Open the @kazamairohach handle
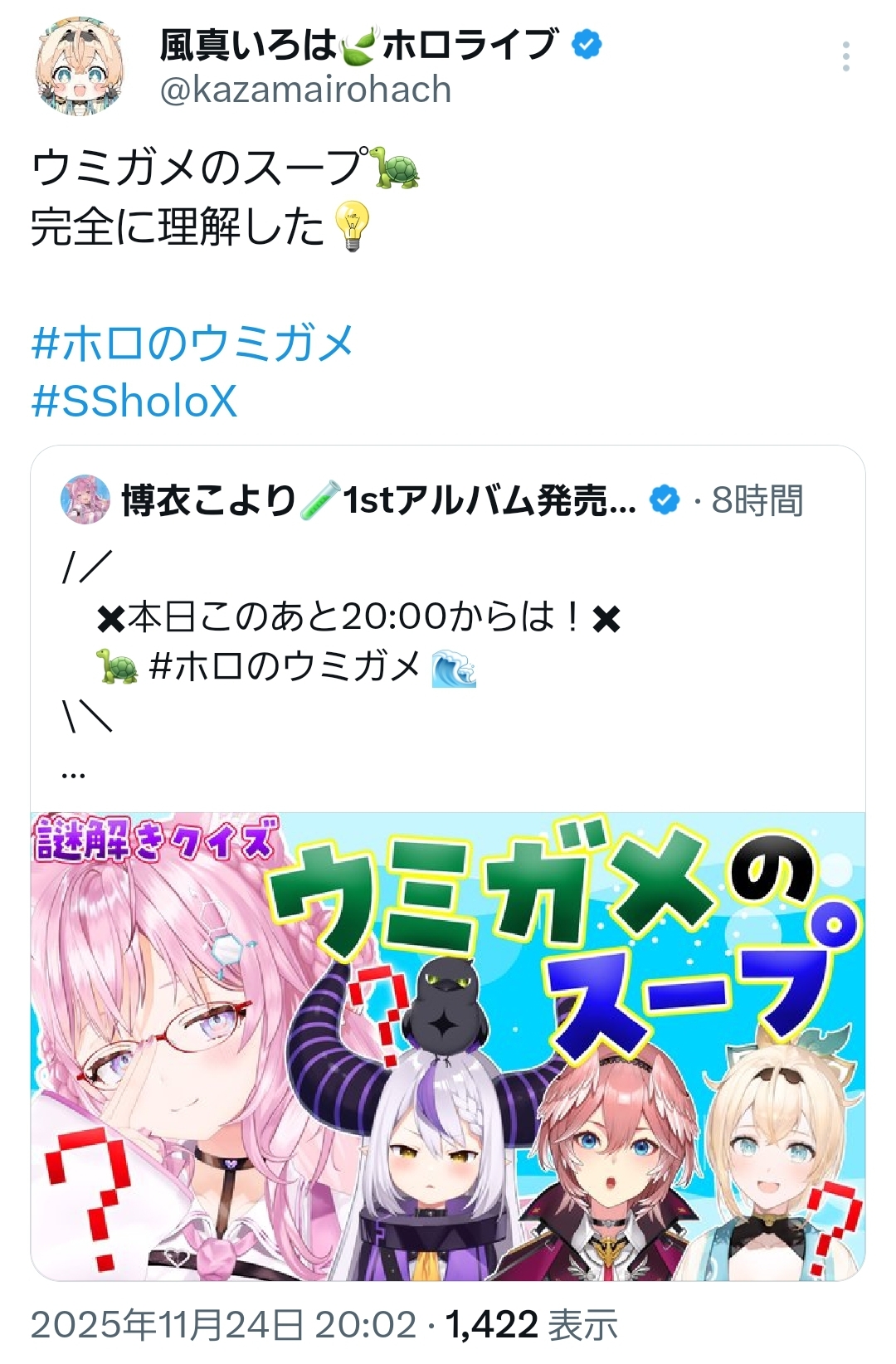Image resolution: width=896 pixels, height=1364 pixels. [305, 90]
